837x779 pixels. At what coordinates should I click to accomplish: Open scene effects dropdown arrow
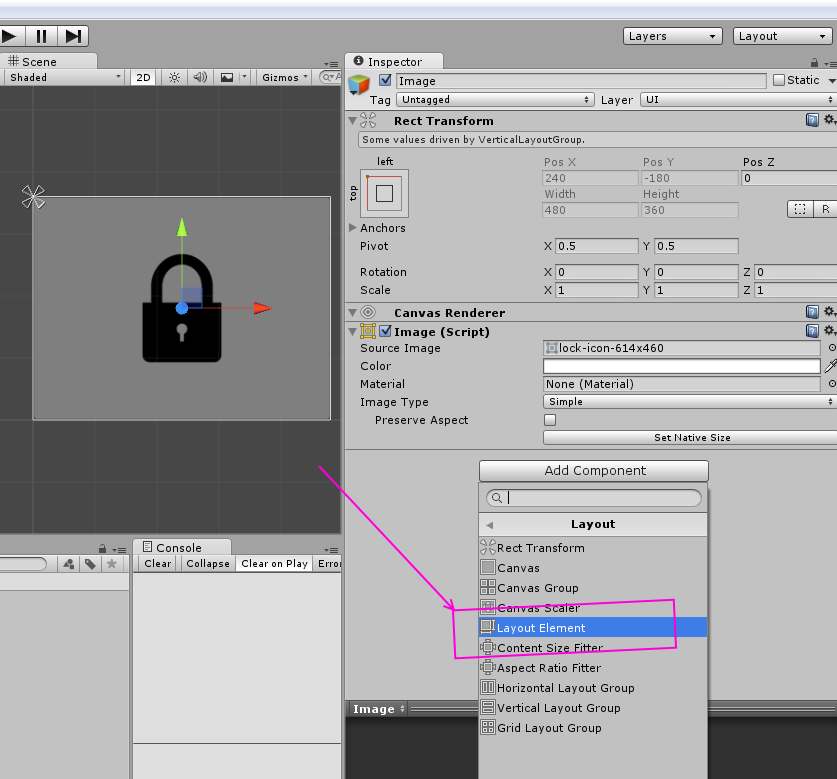click(x=244, y=77)
